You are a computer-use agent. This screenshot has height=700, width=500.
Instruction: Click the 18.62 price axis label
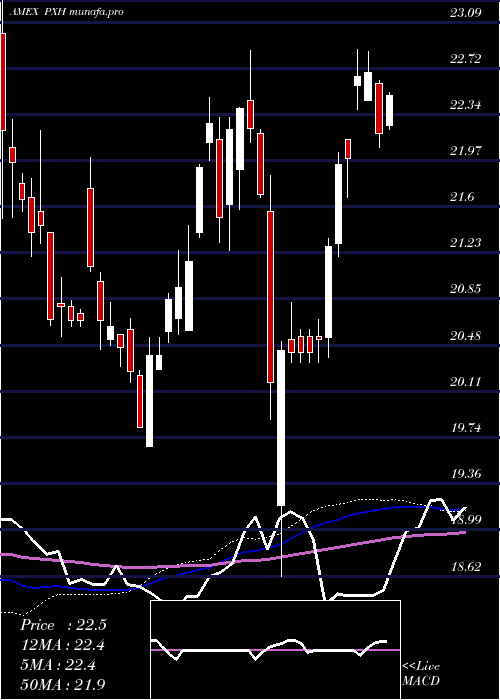pyautogui.click(x=466, y=567)
